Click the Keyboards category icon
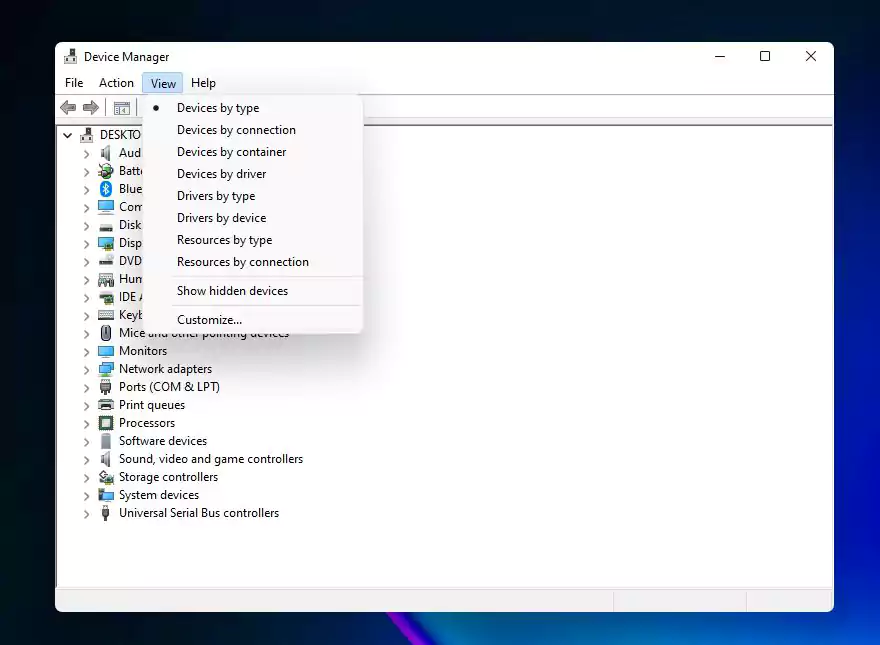 (x=106, y=315)
